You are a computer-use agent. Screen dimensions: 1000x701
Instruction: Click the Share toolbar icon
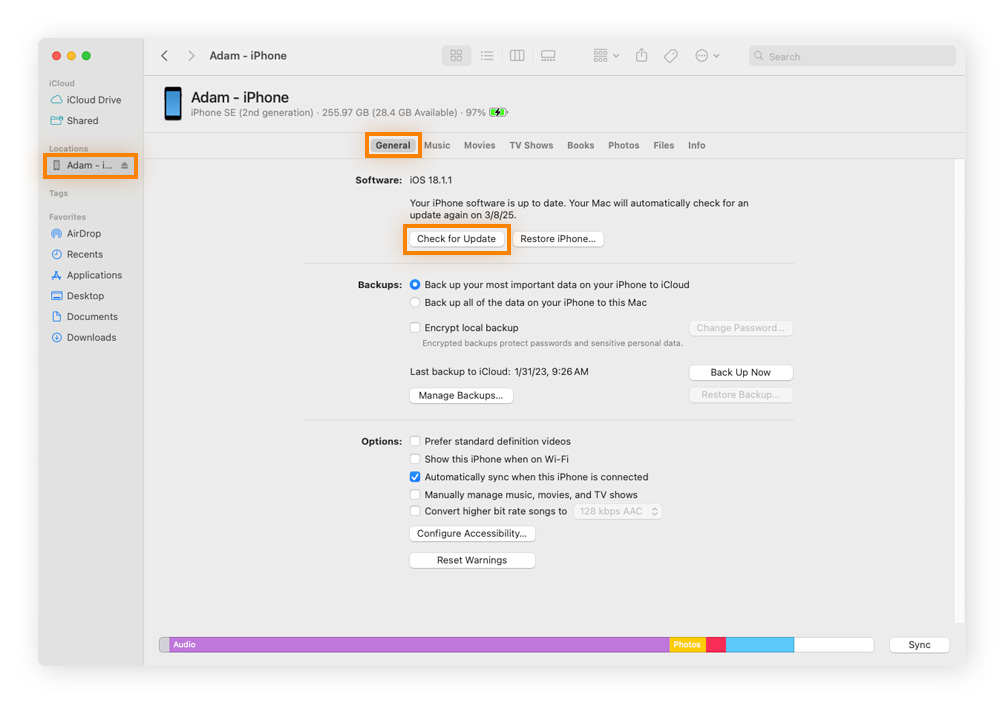click(642, 56)
